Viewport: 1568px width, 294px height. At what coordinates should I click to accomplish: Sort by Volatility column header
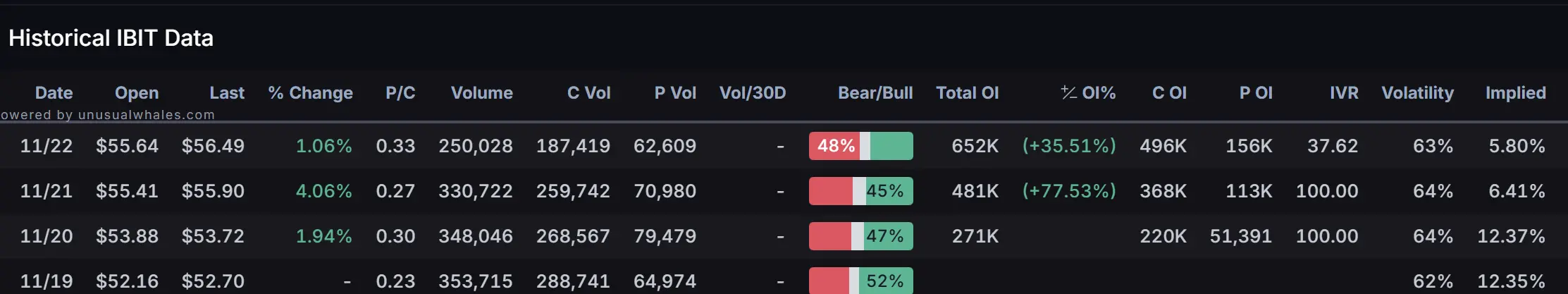coord(1417,93)
